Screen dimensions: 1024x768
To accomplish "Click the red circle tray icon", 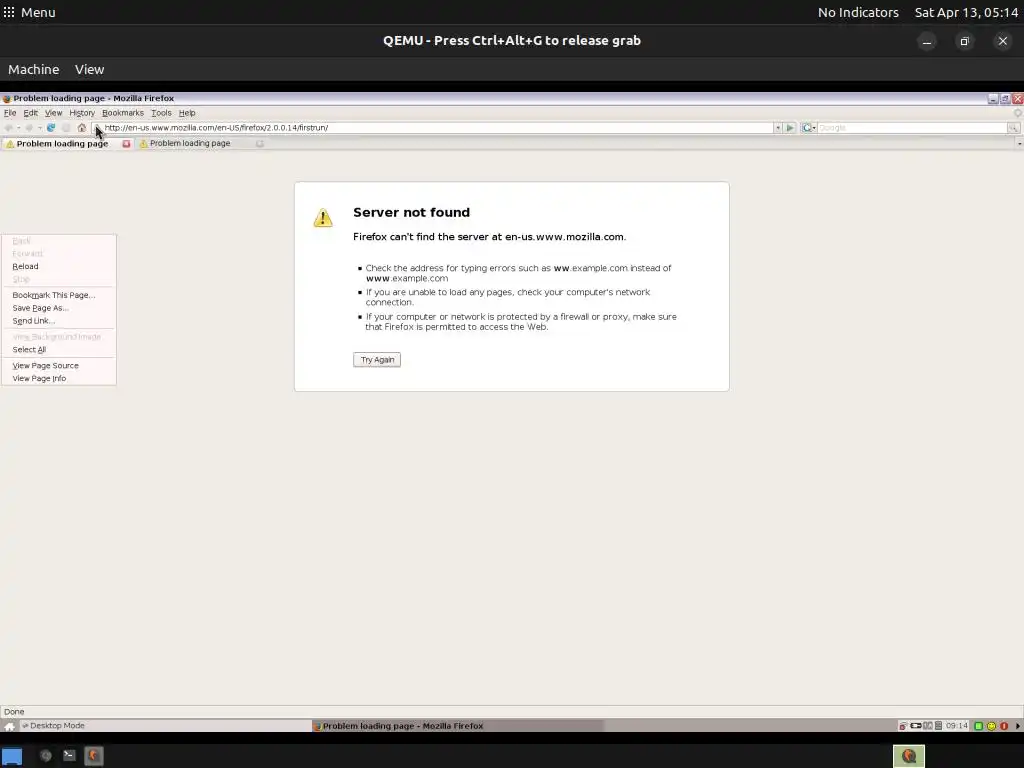I will tap(1004, 726).
